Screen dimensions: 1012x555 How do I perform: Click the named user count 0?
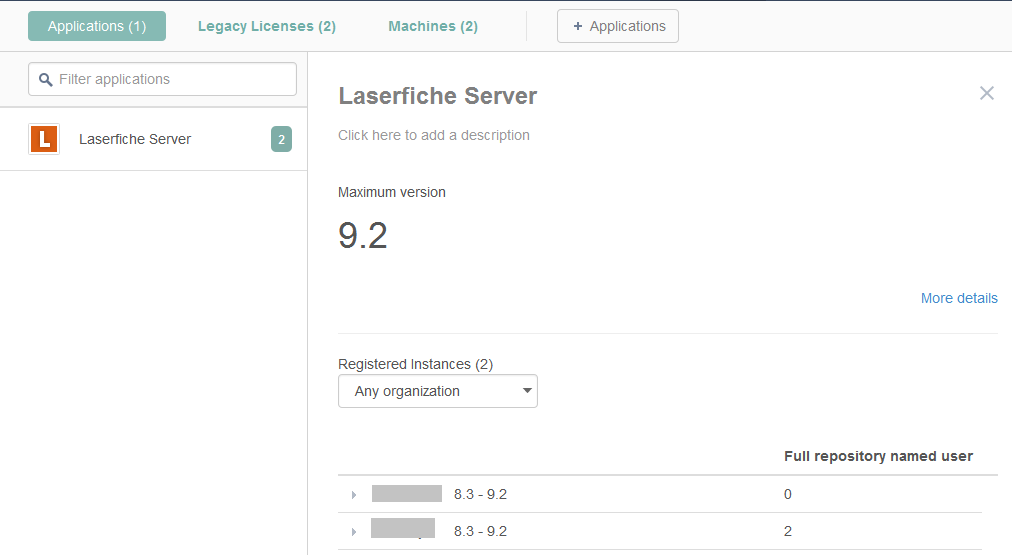(787, 494)
